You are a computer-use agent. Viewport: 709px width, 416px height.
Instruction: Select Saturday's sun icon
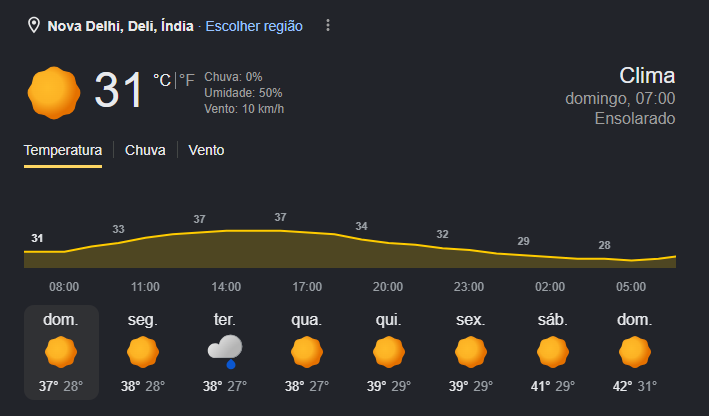click(553, 352)
